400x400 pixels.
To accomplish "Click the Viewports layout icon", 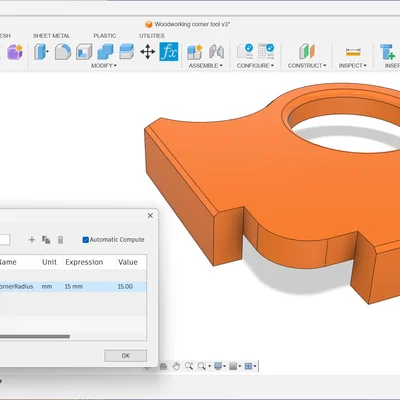I will click(248, 366).
